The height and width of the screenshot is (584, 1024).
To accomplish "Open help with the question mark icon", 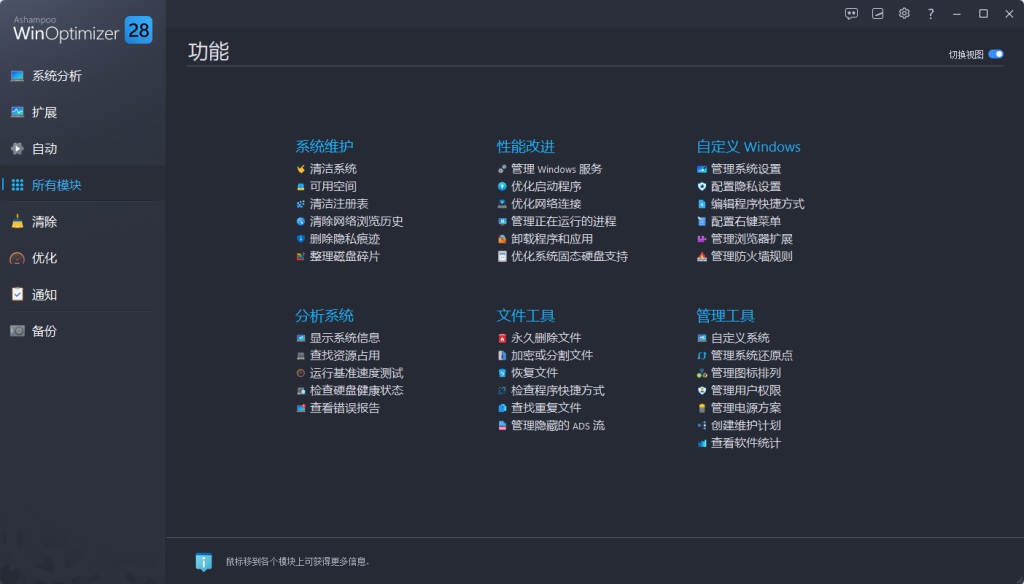I will click(x=930, y=13).
